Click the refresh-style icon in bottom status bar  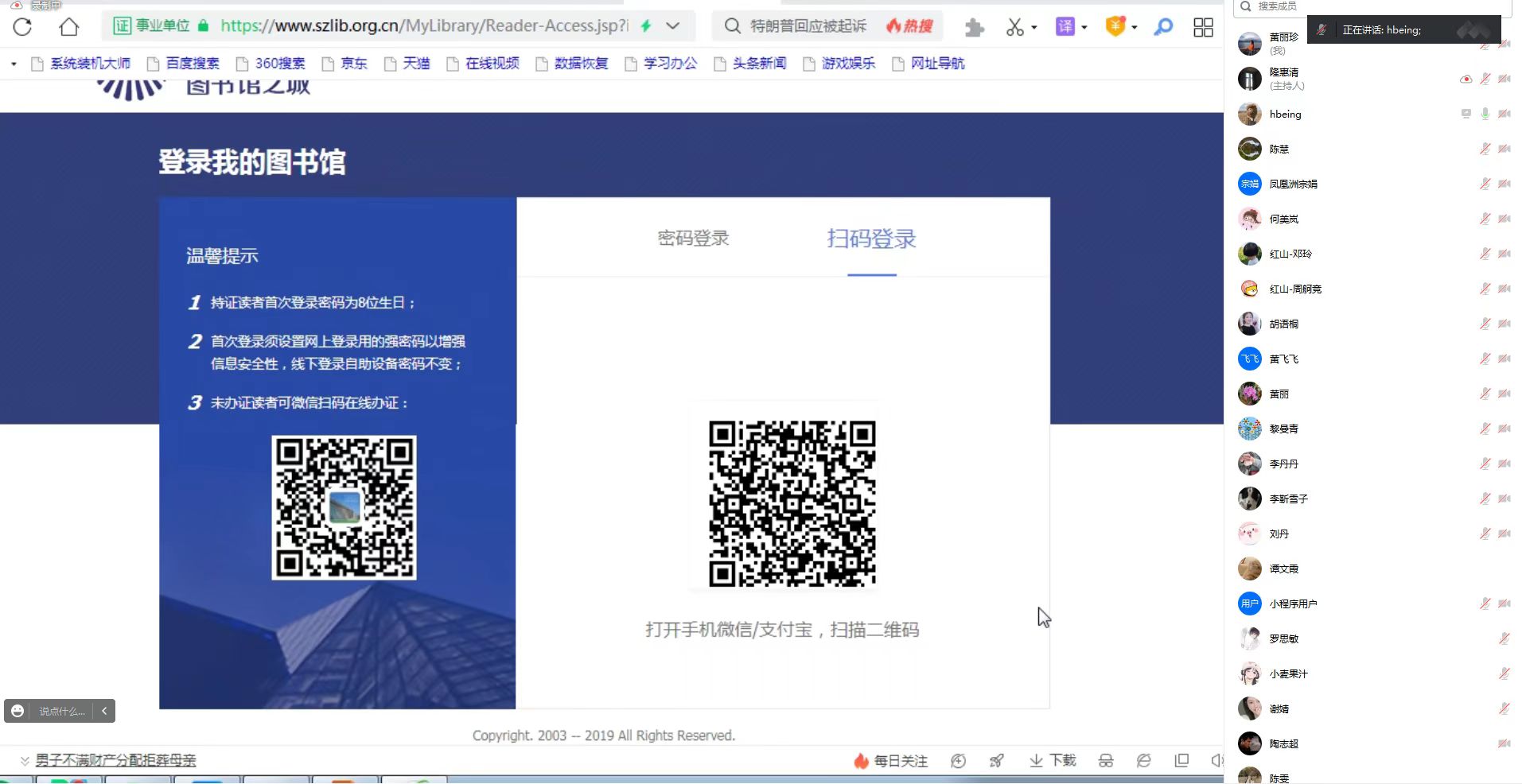pyautogui.click(x=1143, y=761)
